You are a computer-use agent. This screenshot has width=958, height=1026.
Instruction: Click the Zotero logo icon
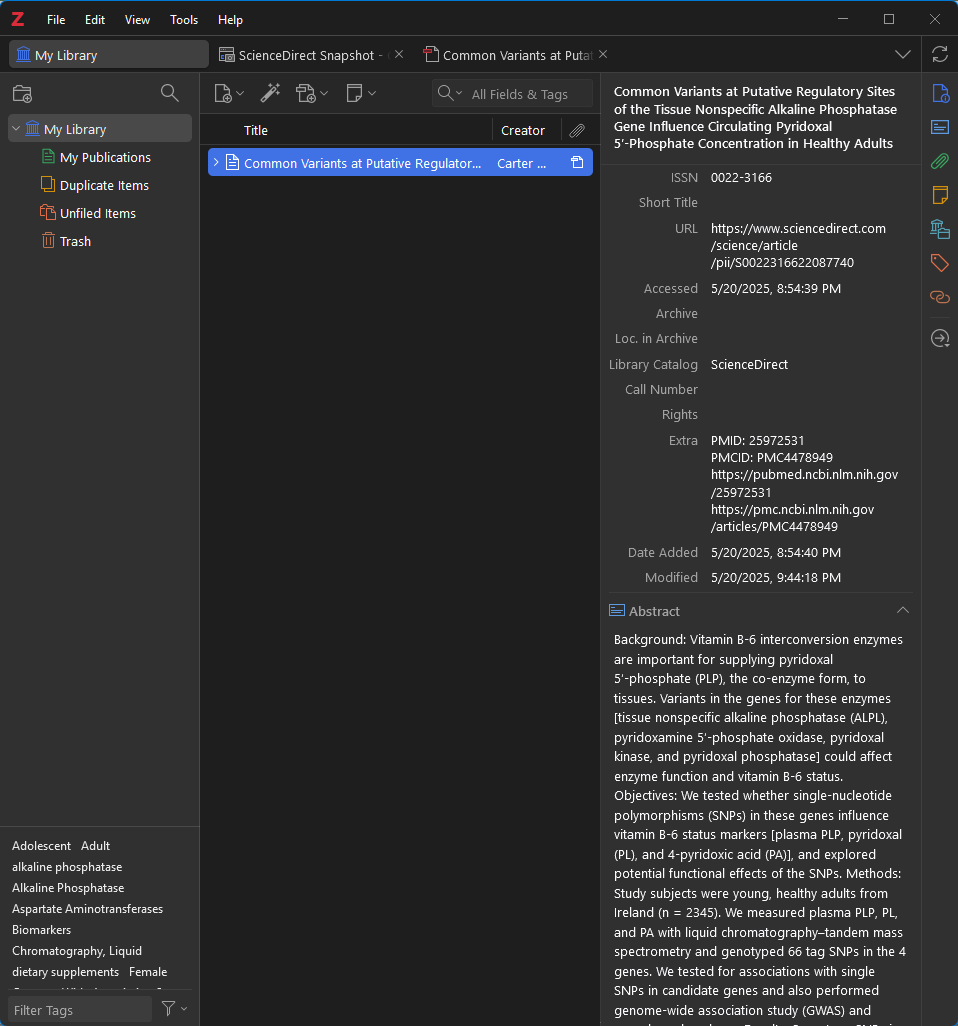18,20
